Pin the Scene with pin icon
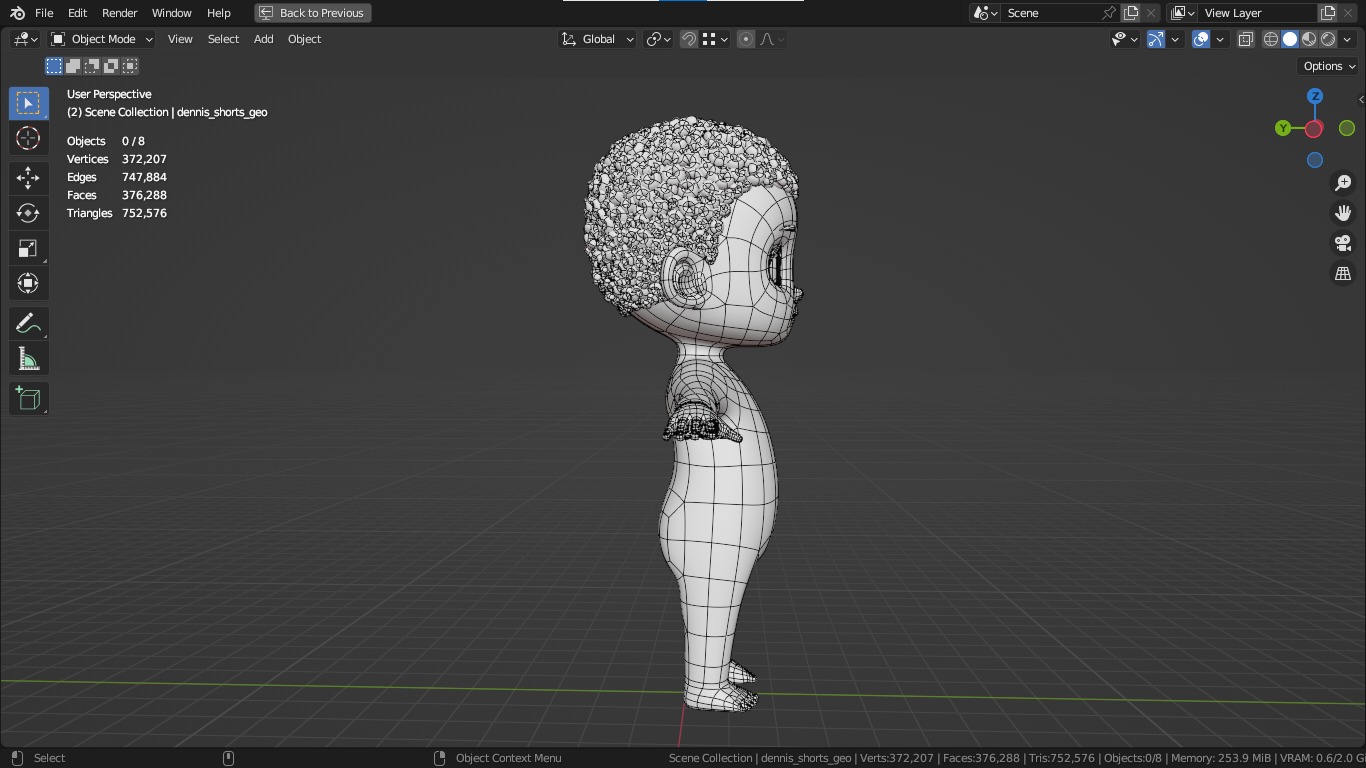The width and height of the screenshot is (1366, 768). (1108, 13)
